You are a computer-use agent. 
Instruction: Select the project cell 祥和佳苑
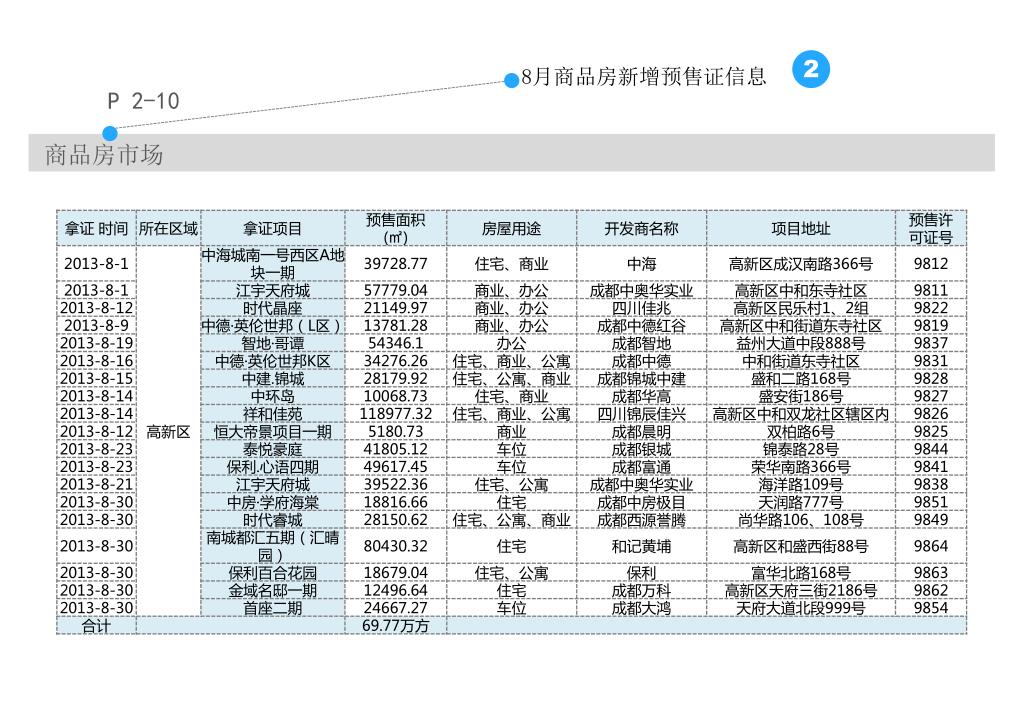click(x=272, y=414)
